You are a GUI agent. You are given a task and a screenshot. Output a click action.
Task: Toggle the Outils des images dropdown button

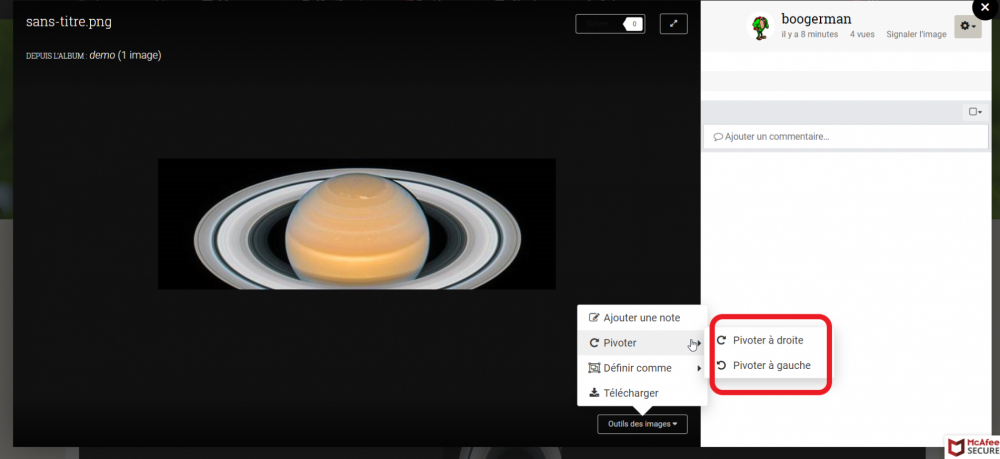642,424
